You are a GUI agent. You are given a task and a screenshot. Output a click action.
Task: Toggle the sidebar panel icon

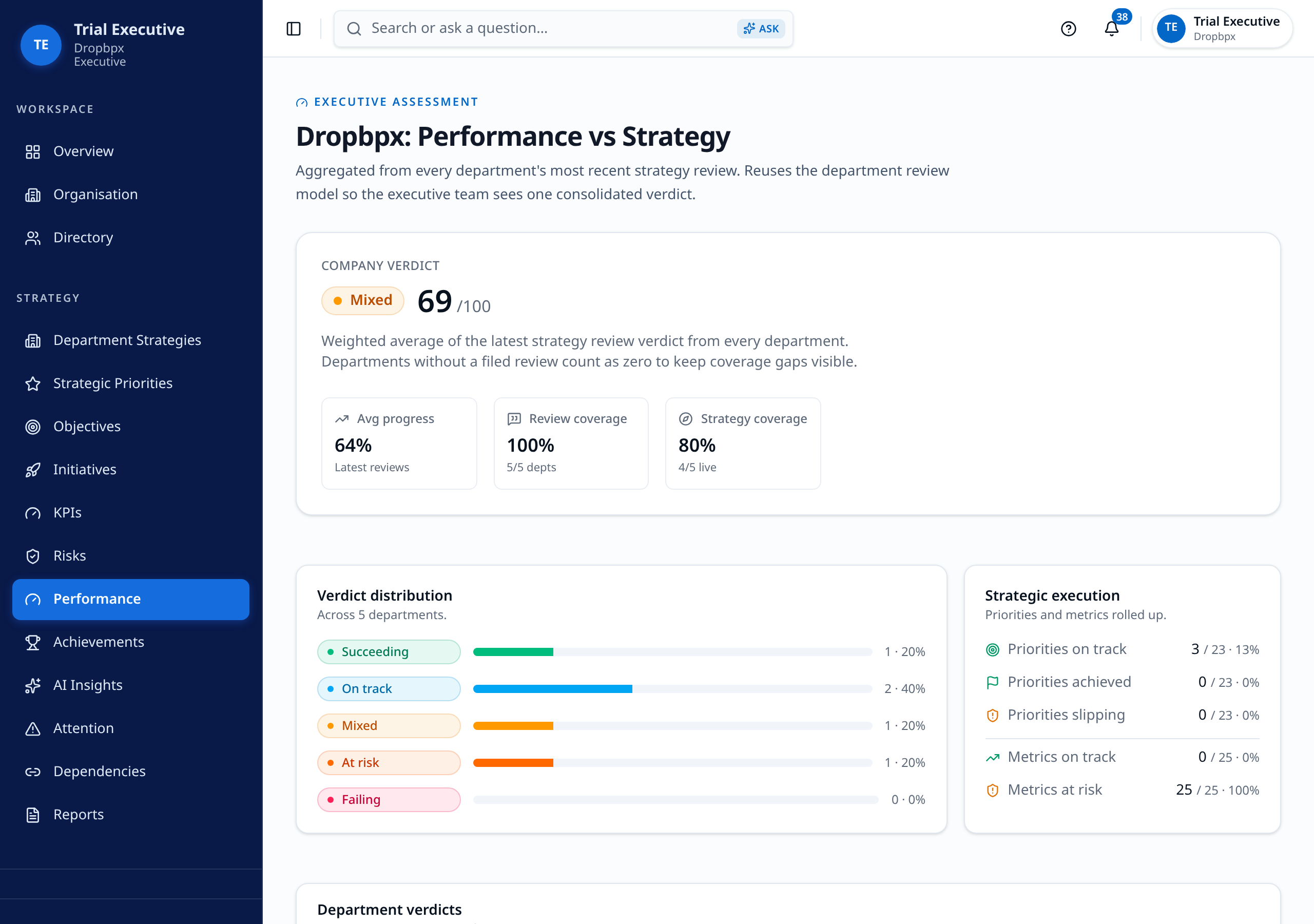(293, 29)
